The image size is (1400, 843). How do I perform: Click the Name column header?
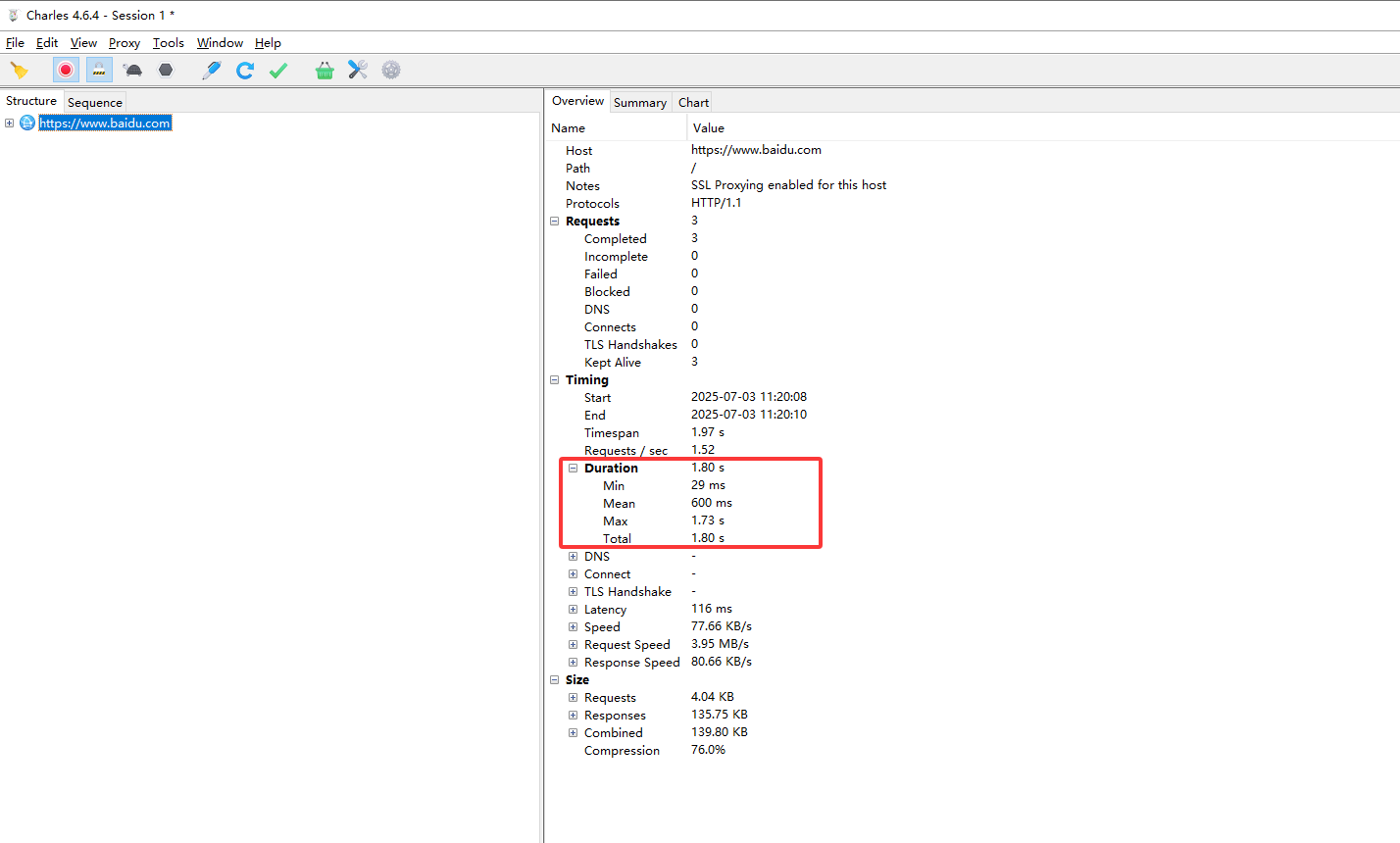click(616, 128)
